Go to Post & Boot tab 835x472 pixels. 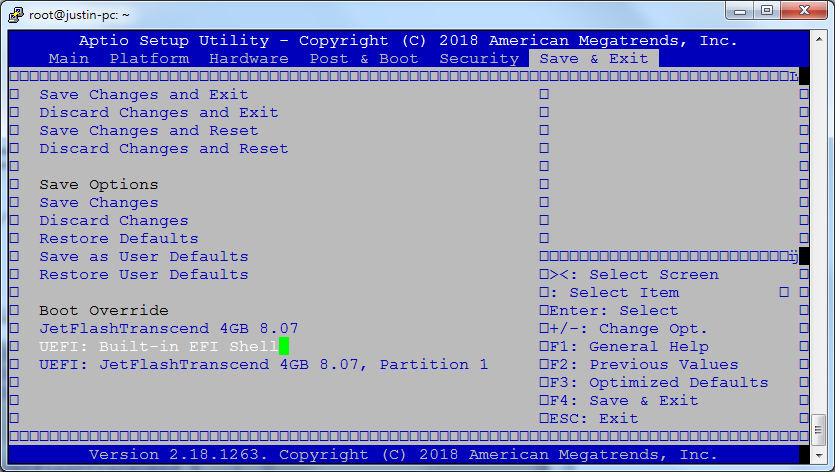pos(364,59)
